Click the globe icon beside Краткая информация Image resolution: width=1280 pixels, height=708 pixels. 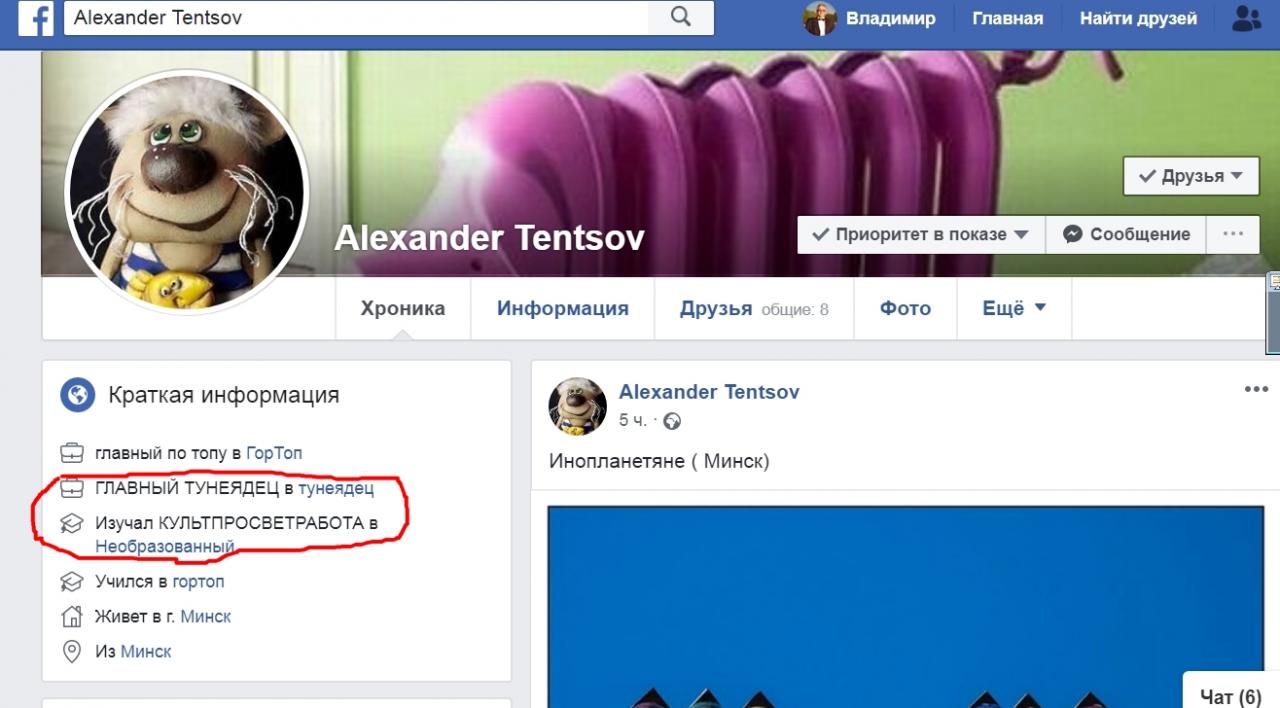(77, 395)
